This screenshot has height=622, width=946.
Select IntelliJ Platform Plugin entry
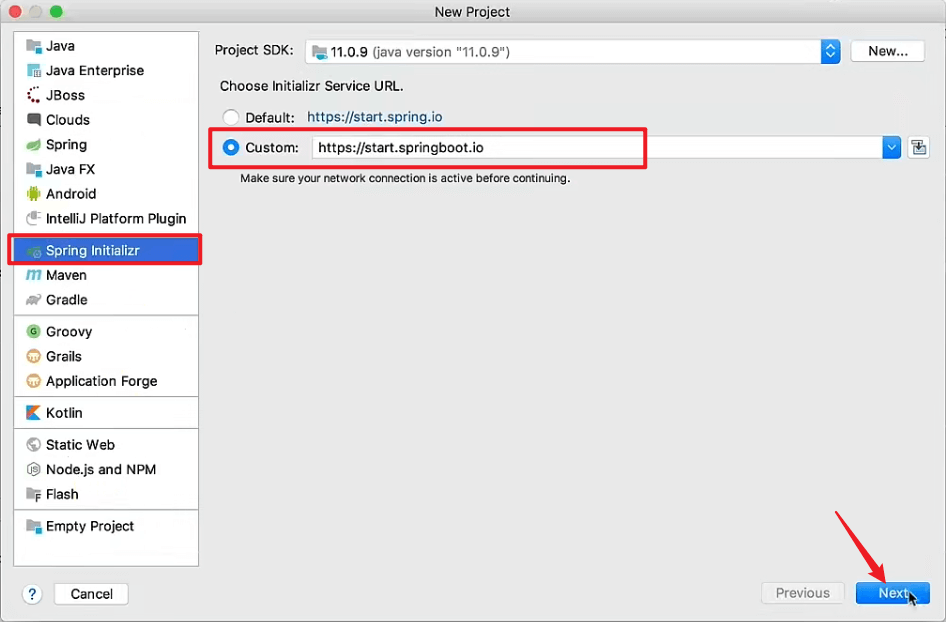click(x=106, y=218)
